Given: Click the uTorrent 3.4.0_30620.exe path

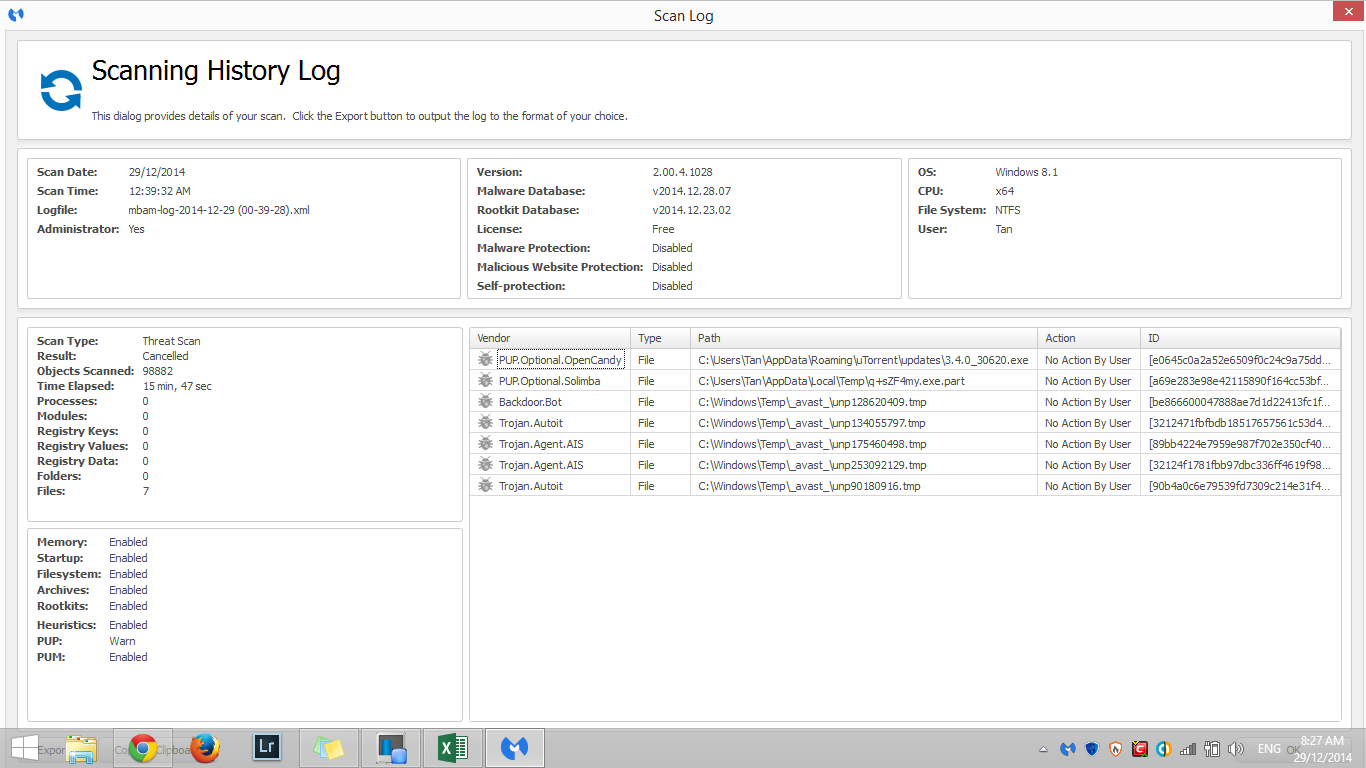Looking at the screenshot, I should [x=863, y=360].
